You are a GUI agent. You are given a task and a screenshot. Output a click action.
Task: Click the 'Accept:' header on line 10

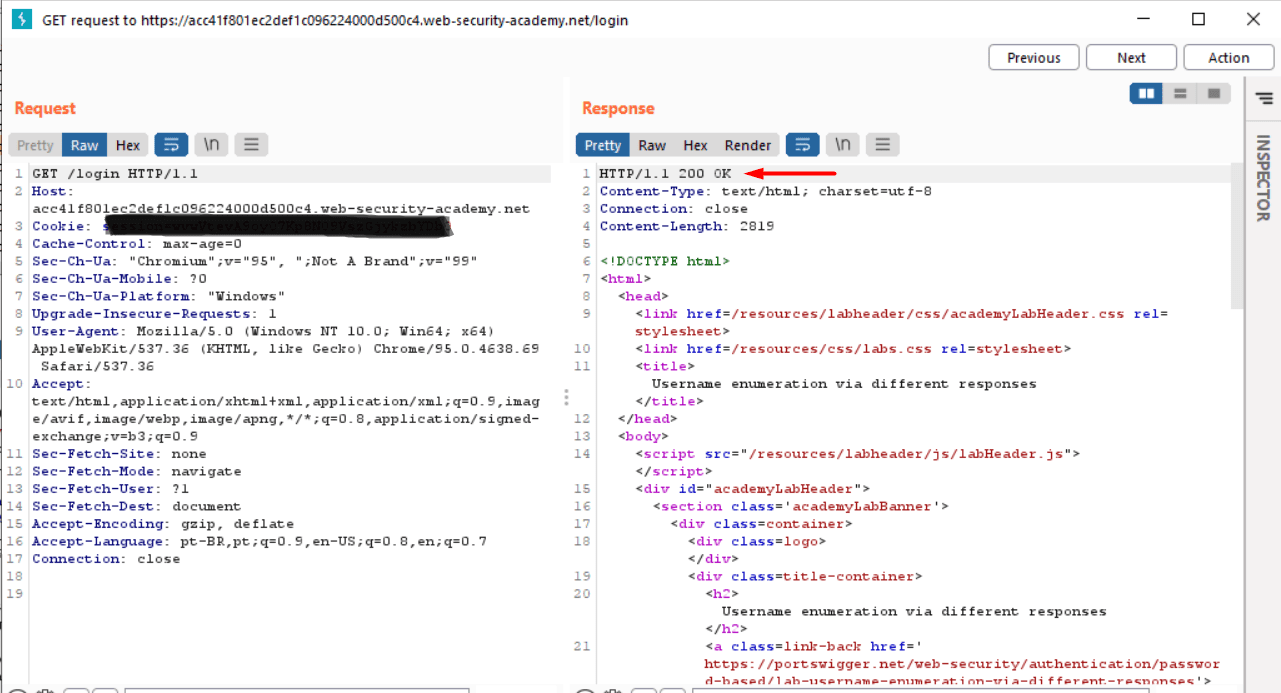60,384
